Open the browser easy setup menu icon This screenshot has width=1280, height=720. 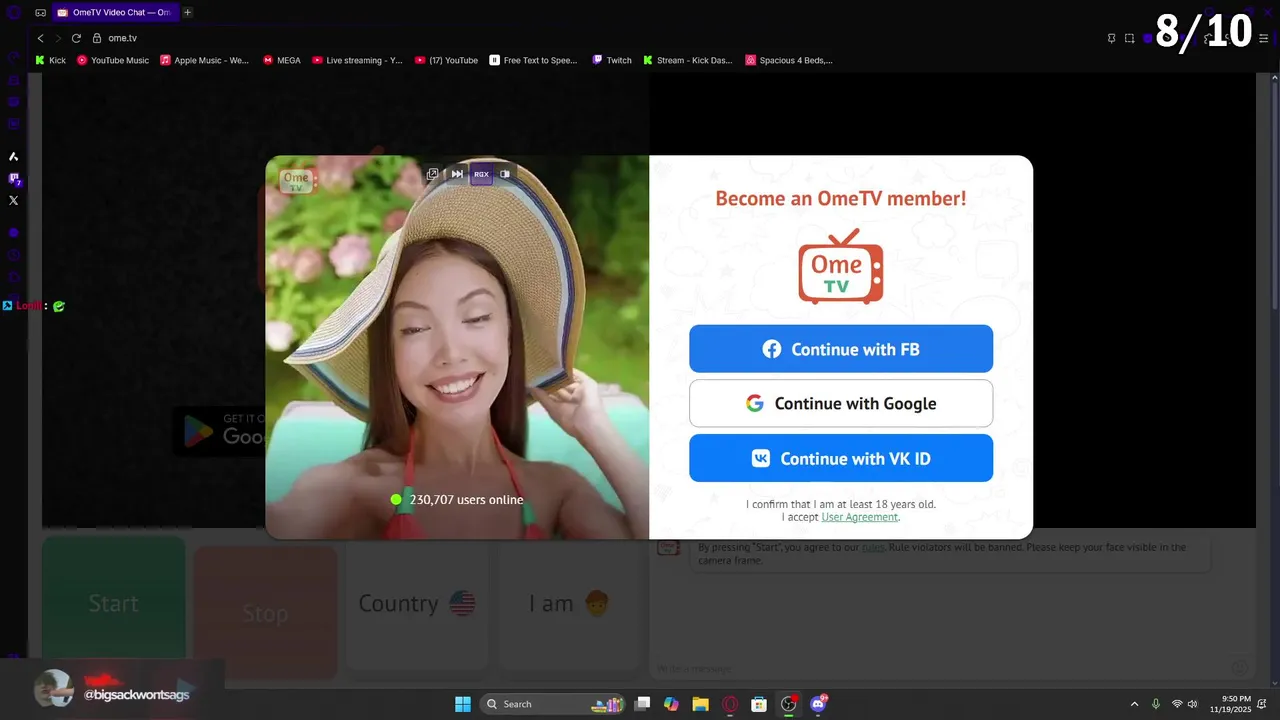point(1263,38)
